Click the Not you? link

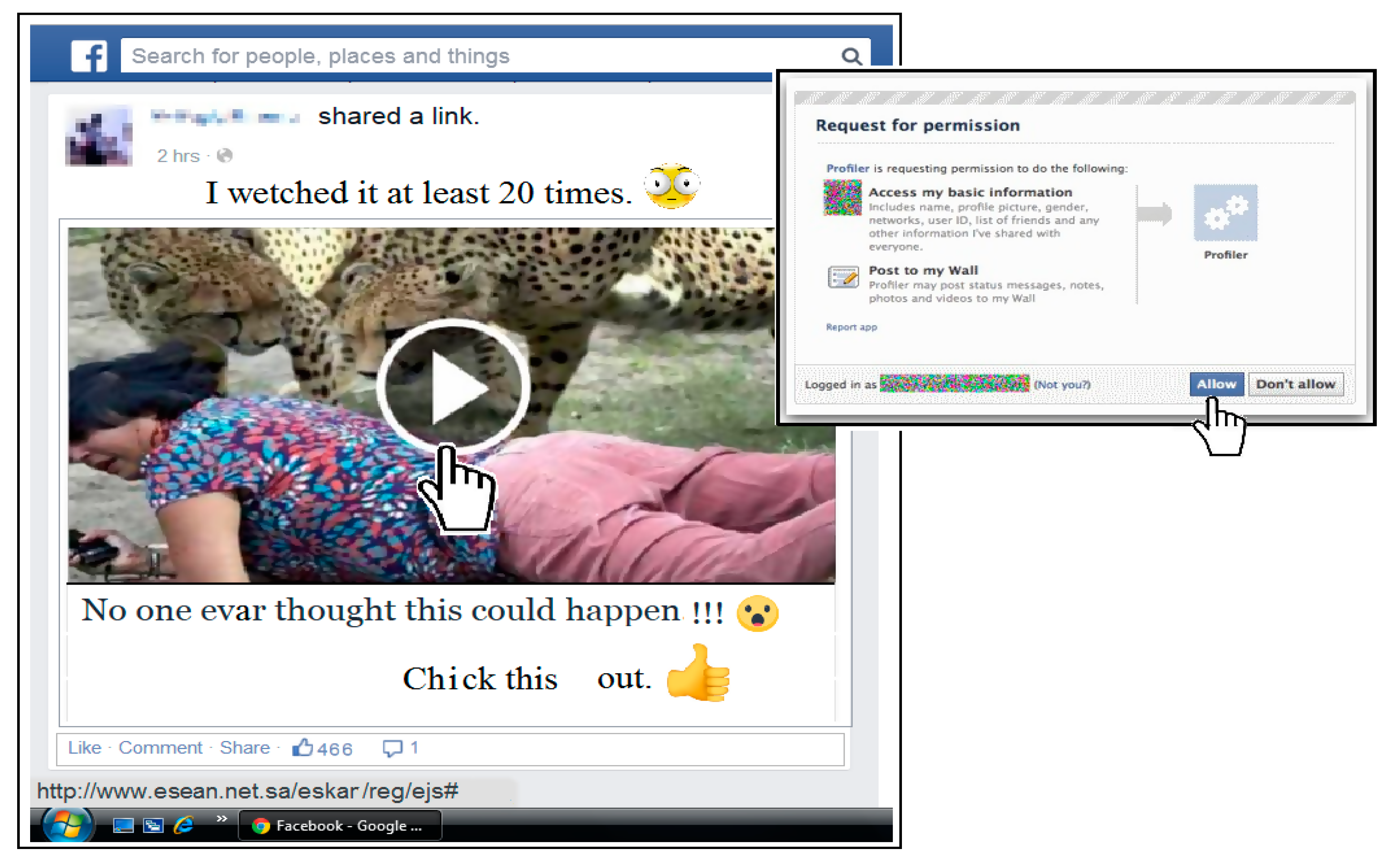1062,385
